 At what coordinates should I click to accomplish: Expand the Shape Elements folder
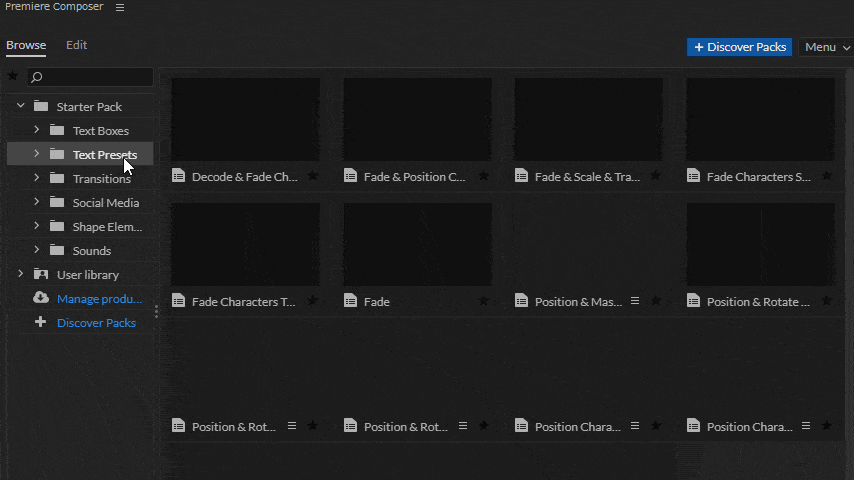coord(36,226)
